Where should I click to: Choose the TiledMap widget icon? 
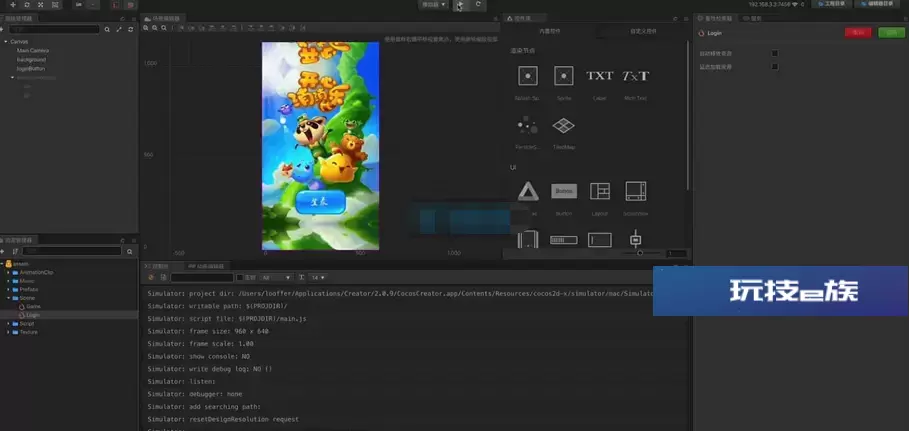563,125
